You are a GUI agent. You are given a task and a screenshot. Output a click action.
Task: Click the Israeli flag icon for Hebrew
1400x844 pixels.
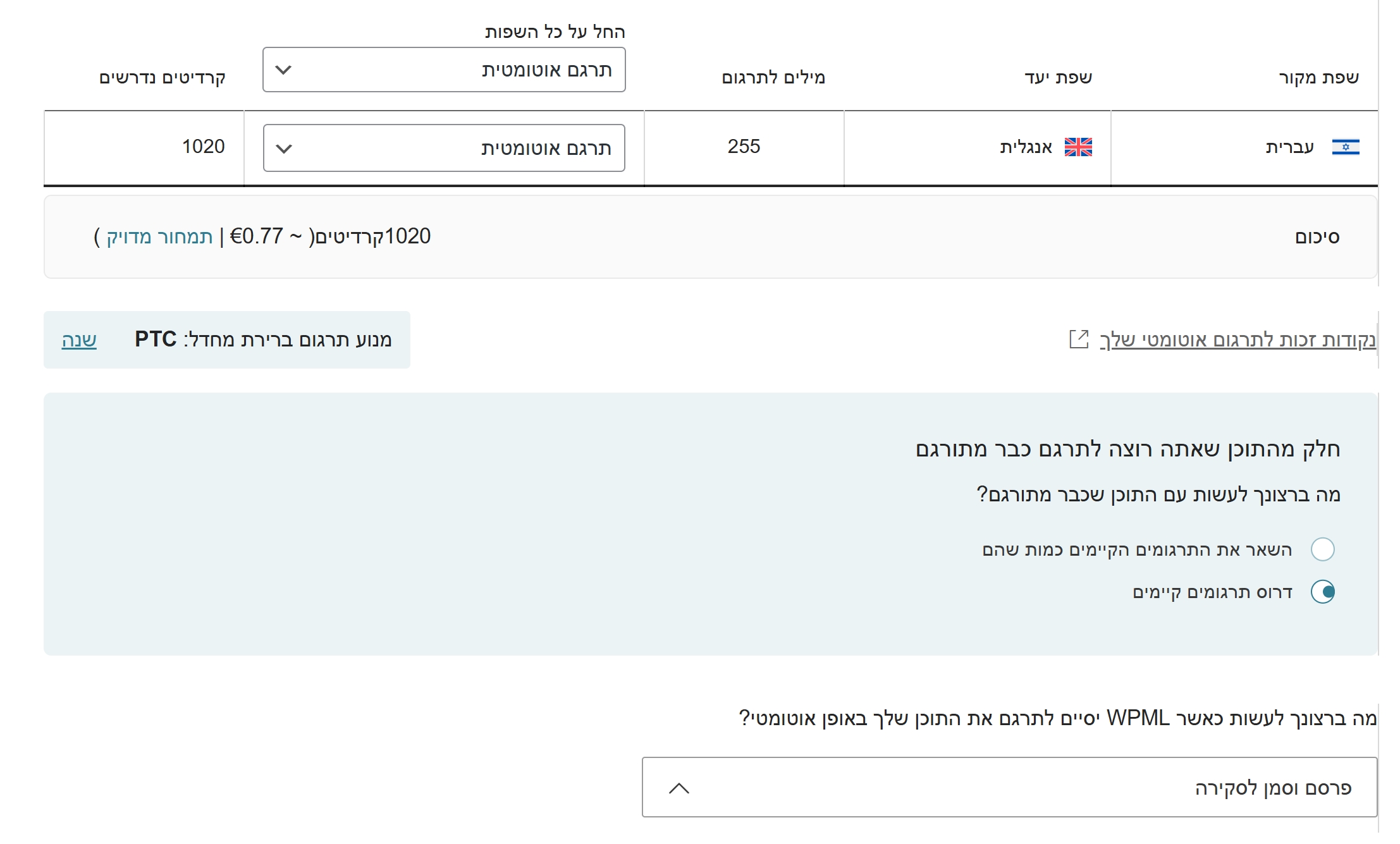pyautogui.click(x=1345, y=147)
